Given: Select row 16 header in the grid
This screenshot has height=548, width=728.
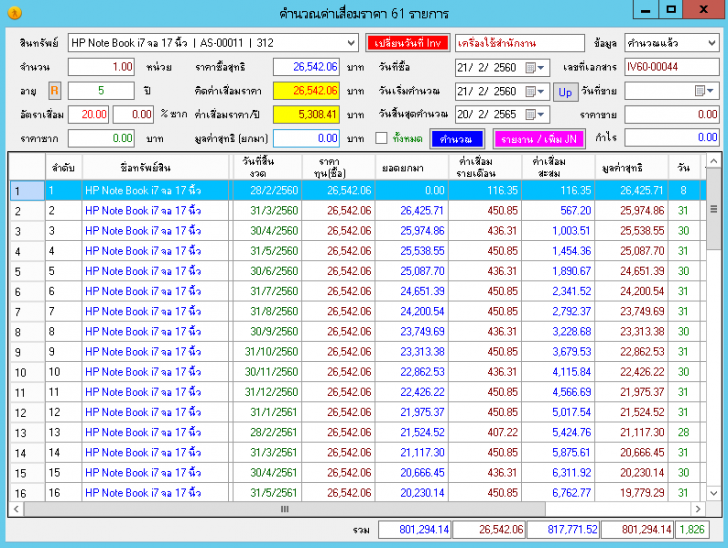Looking at the screenshot, I should point(27,493).
